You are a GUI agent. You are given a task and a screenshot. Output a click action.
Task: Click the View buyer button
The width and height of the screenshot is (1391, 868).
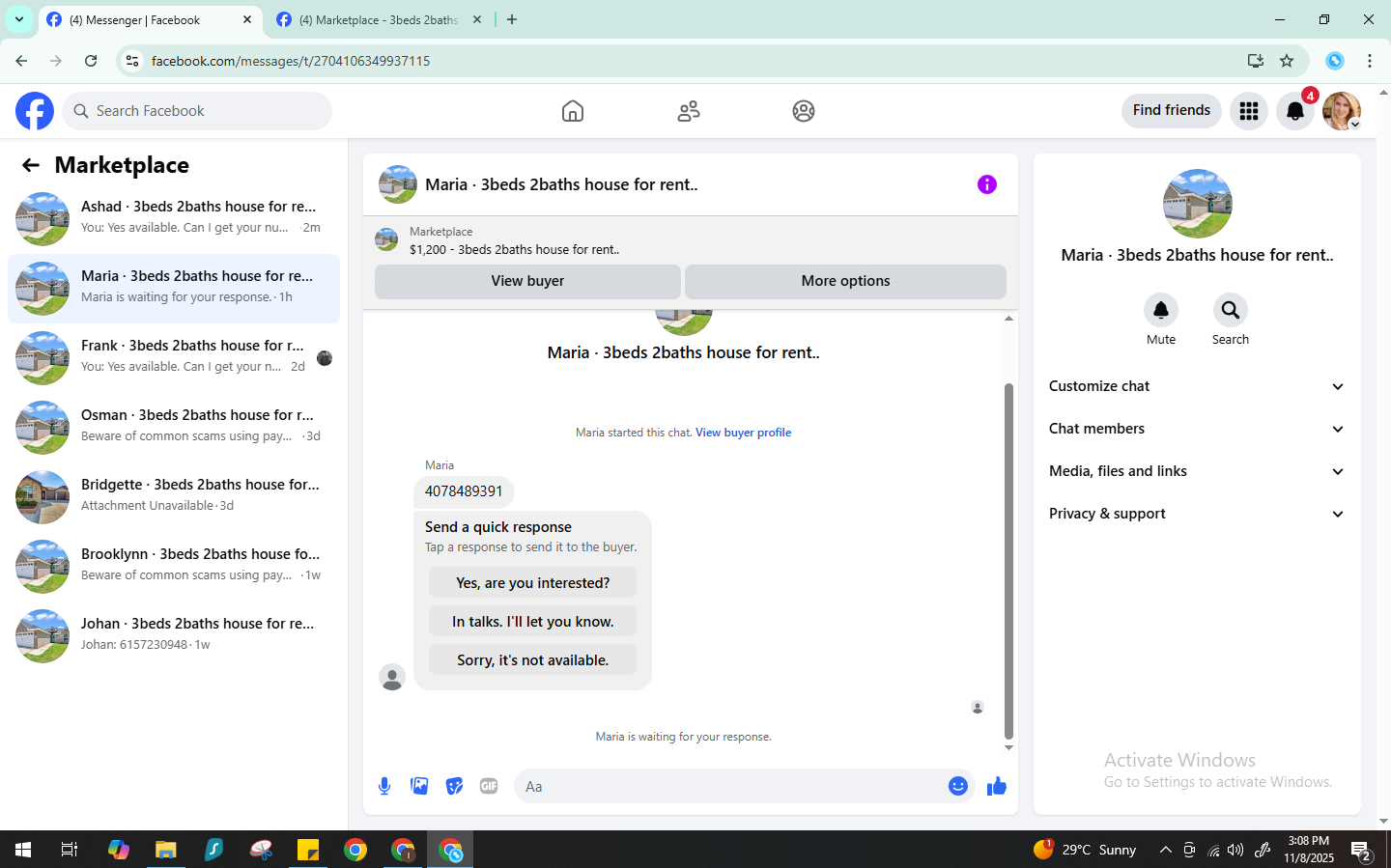pyautogui.click(x=527, y=281)
